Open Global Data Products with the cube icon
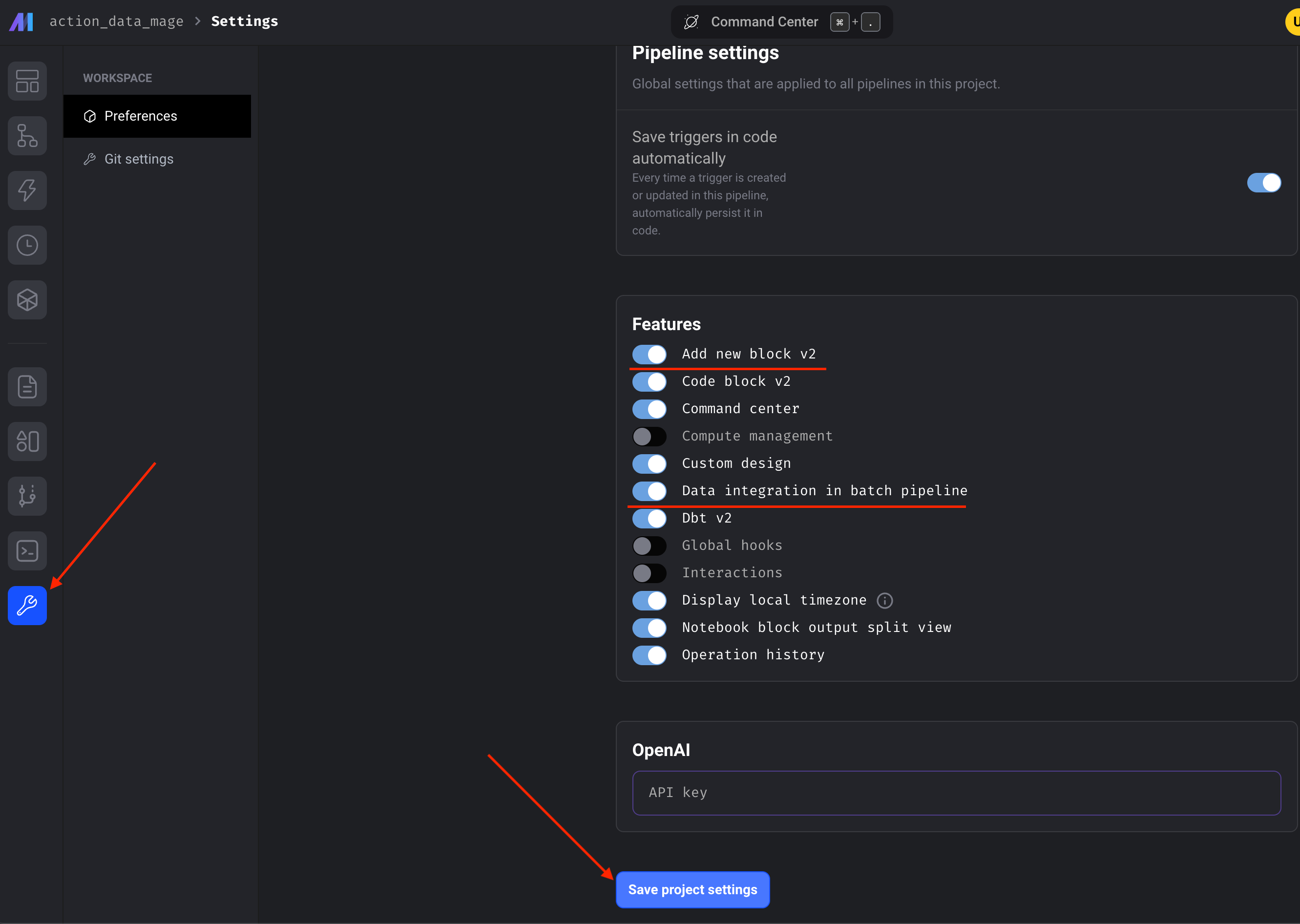The width and height of the screenshot is (1300, 924). (x=27, y=299)
